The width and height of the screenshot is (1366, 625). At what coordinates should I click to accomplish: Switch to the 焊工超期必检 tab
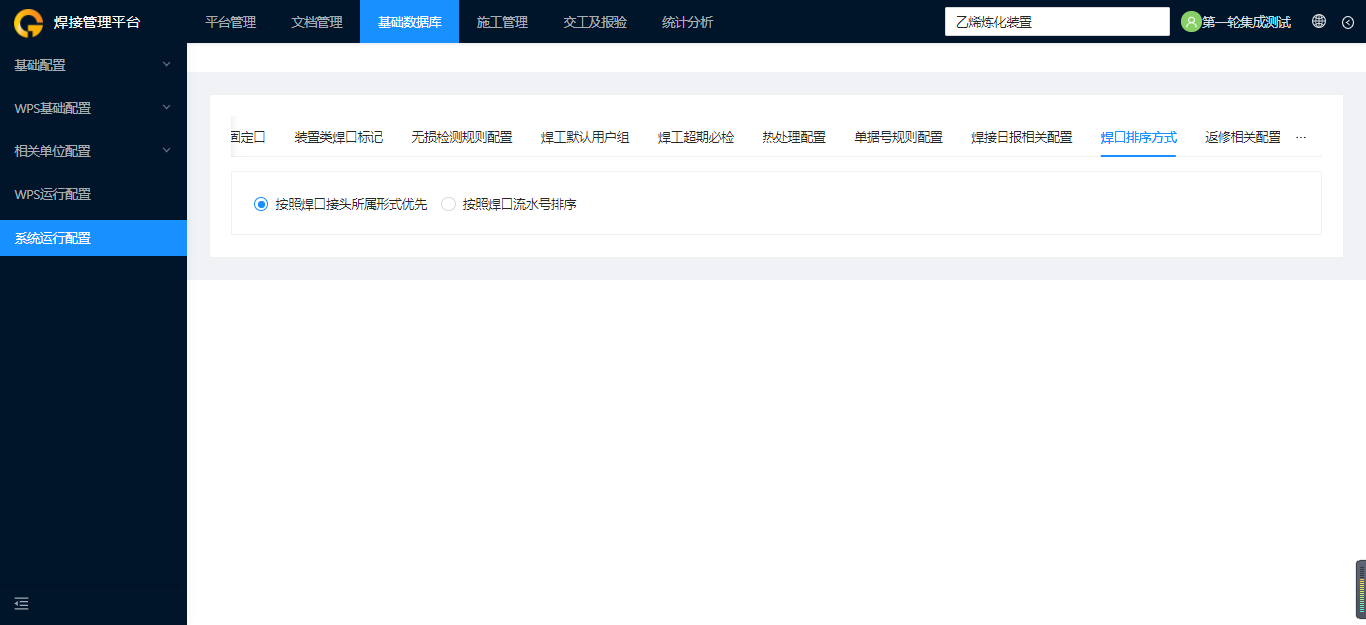696,137
